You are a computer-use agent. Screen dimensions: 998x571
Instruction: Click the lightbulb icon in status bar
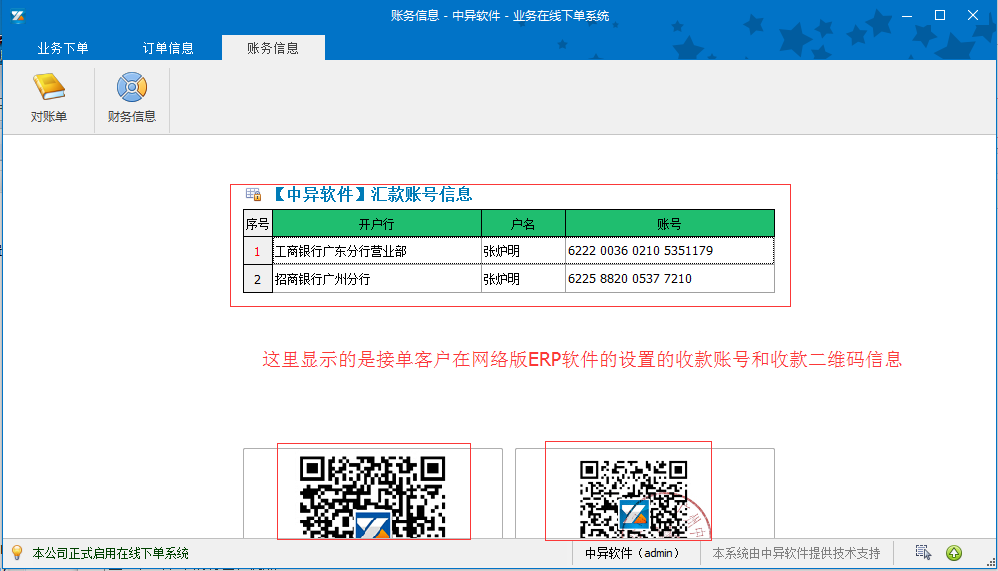(x=17, y=553)
